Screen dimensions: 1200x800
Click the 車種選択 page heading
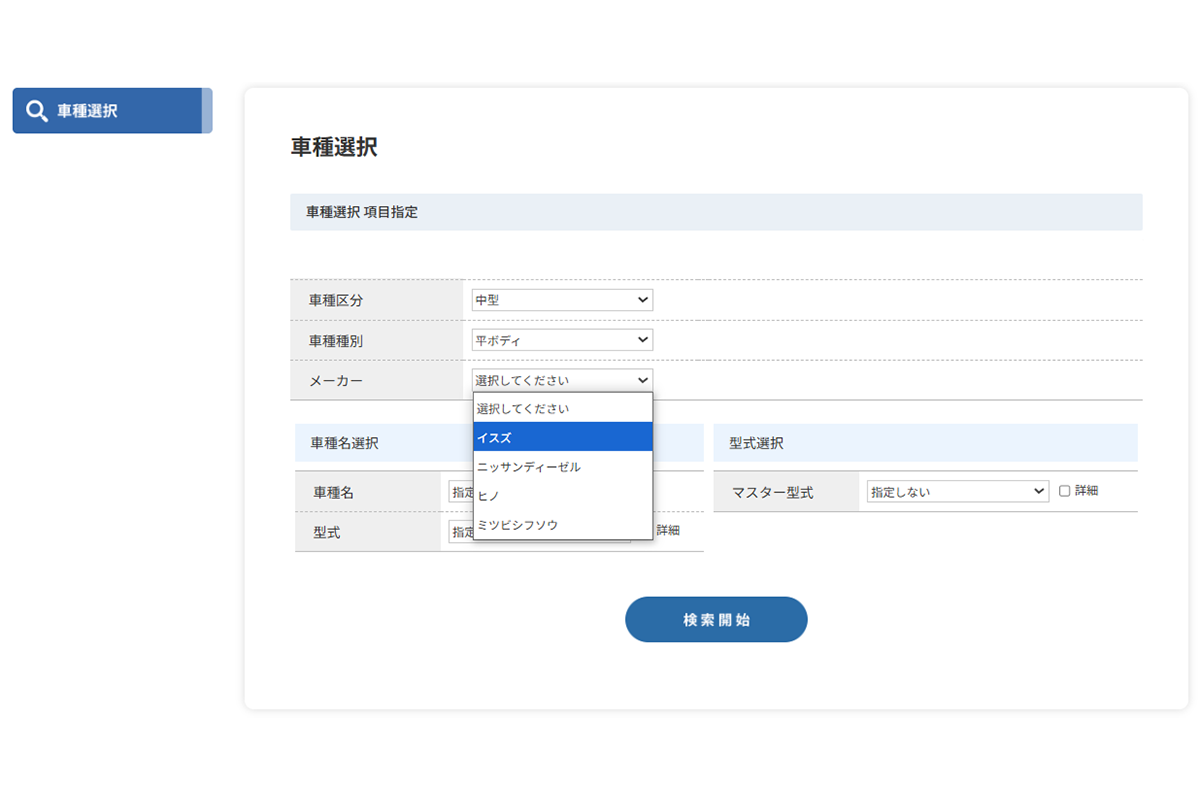click(334, 147)
